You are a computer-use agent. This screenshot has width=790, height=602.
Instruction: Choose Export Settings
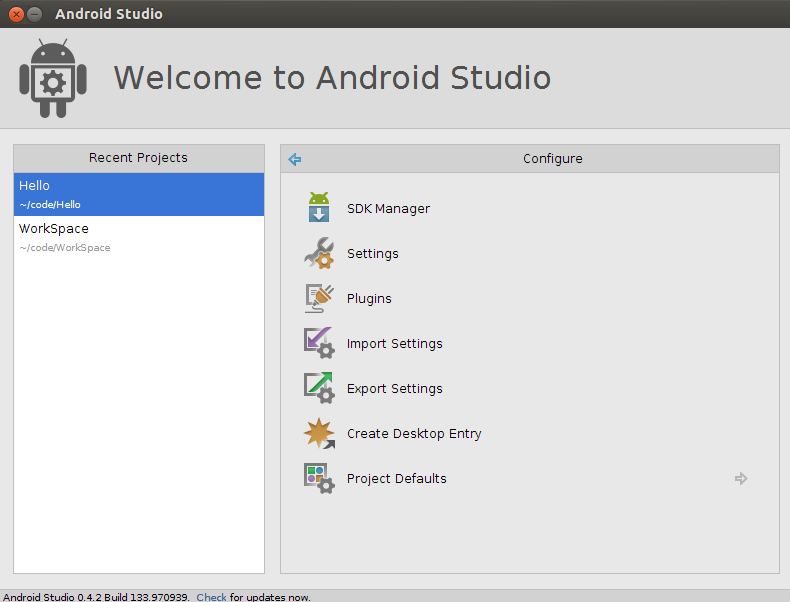(x=394, y=389)
